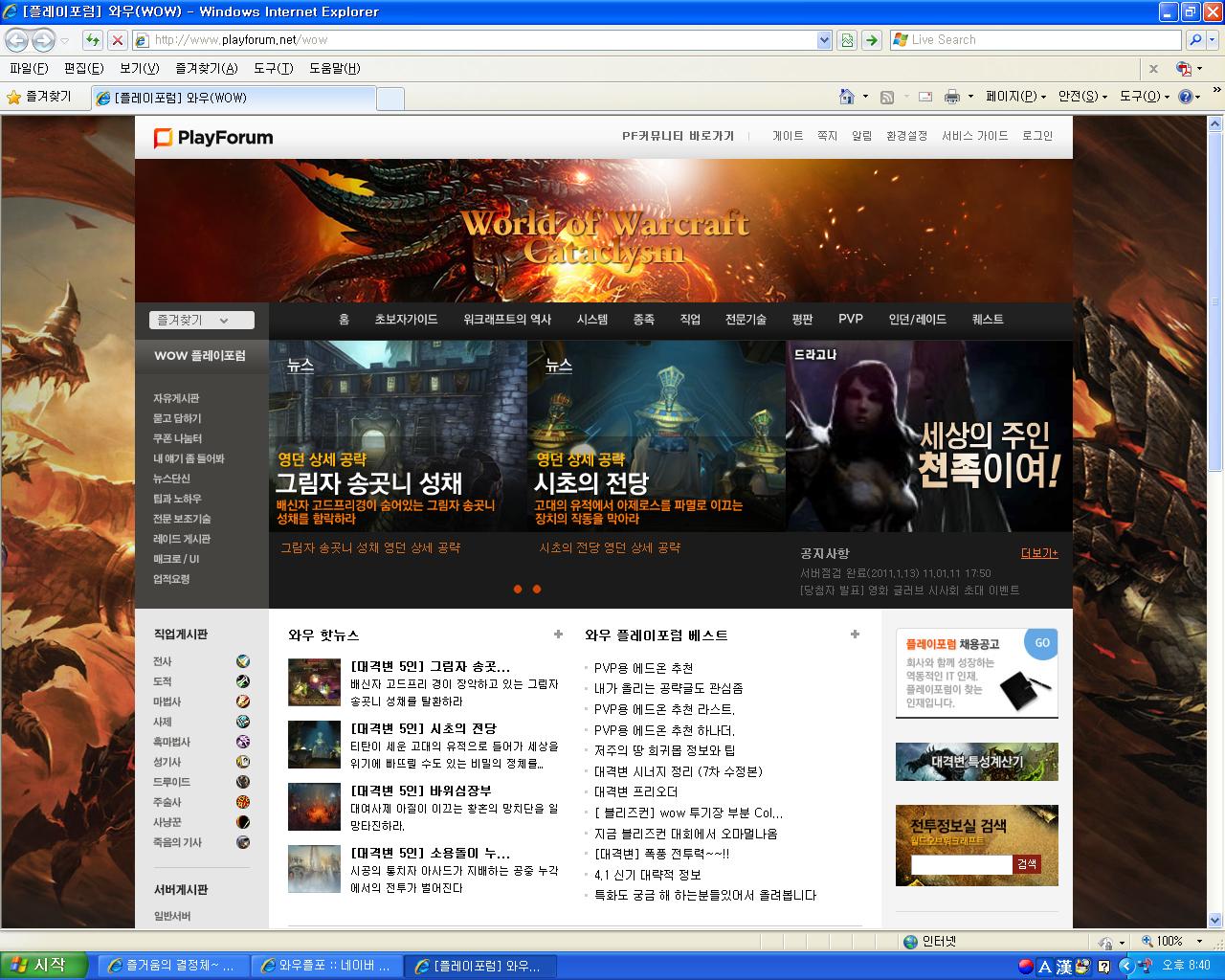The image size is (1225, 980).
Task: Click the 죽음의 기사 death knight icon
Action: click(x=243, y=842)
